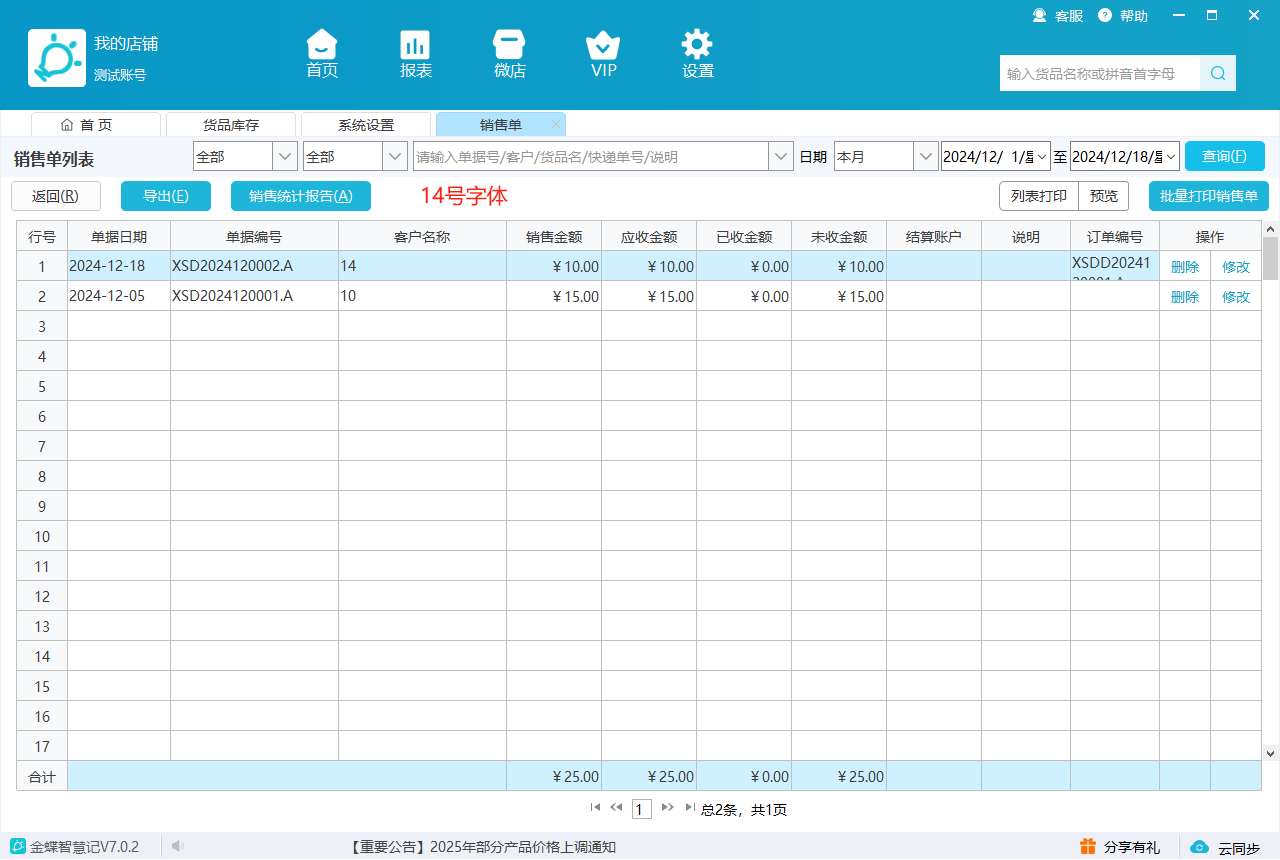This screenshot has width=1280, height=860.
Task: Expand the search keyword dropdown arrow
Action: [781, 156]
